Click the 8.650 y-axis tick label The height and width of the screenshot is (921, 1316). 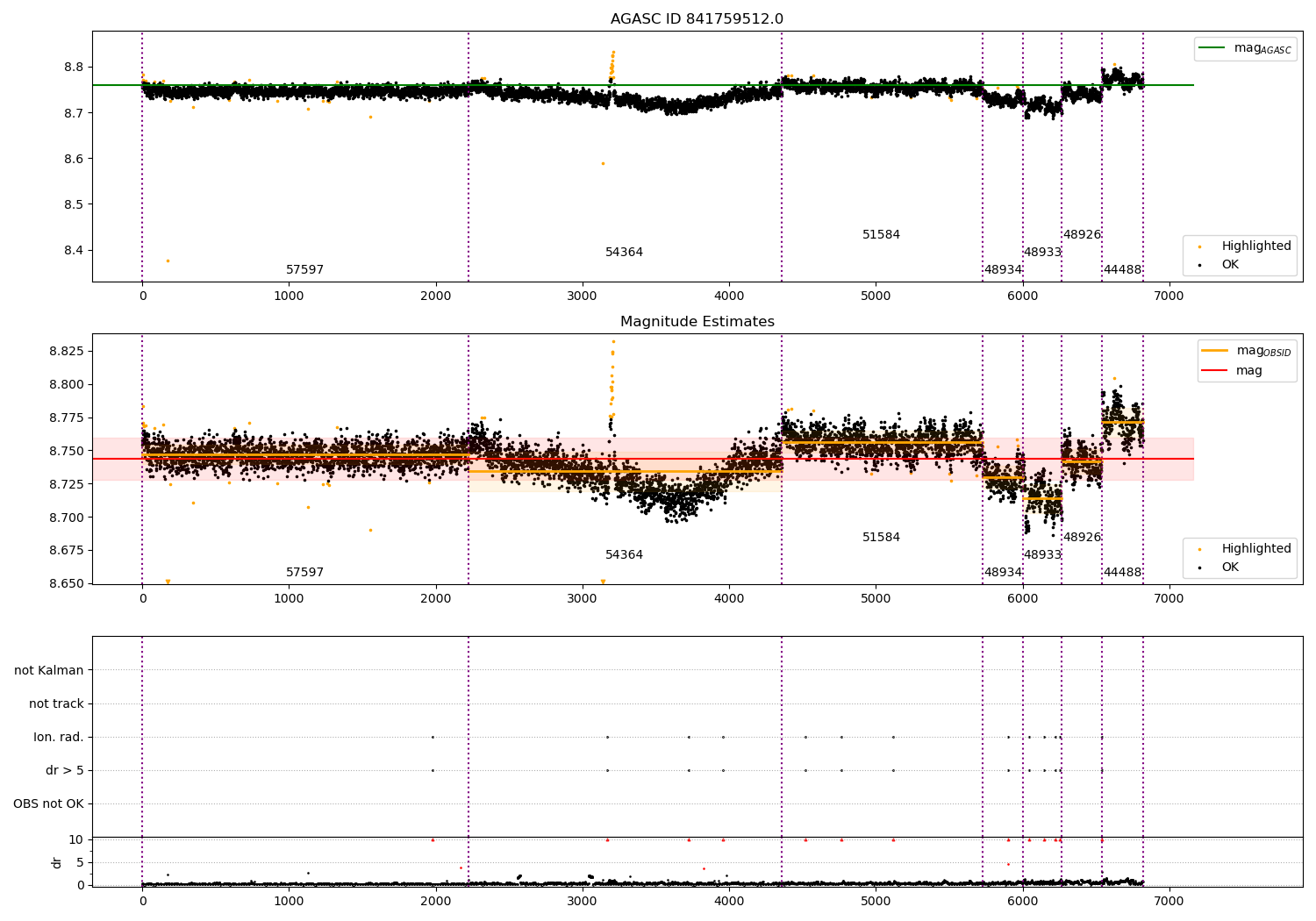coord(67,583)
